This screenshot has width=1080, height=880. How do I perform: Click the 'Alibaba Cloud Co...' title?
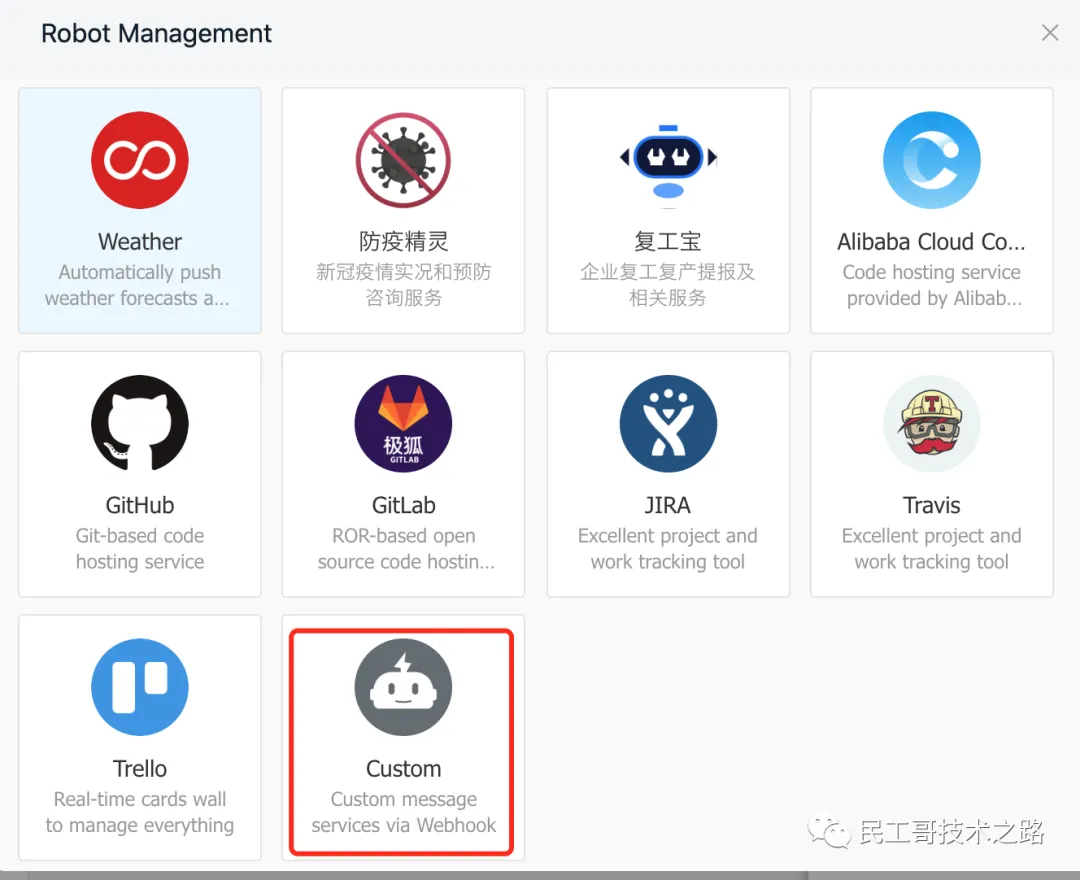[931, 242]
